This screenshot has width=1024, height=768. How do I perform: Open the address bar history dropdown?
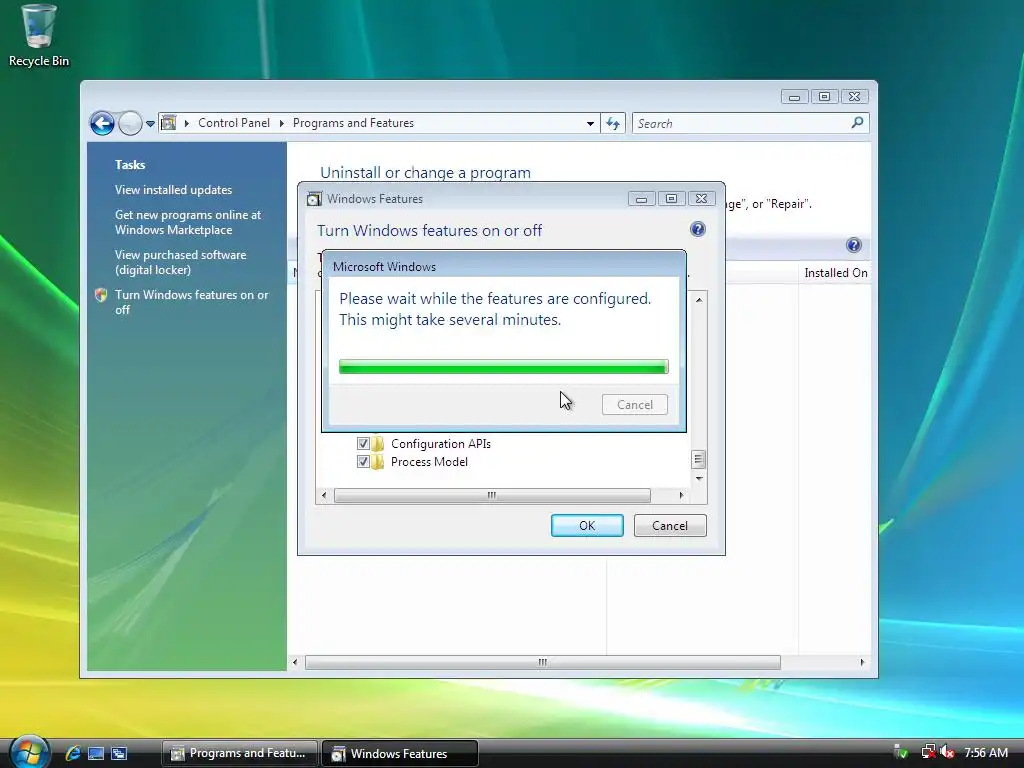pyautogui.click(x=590, y=123)
